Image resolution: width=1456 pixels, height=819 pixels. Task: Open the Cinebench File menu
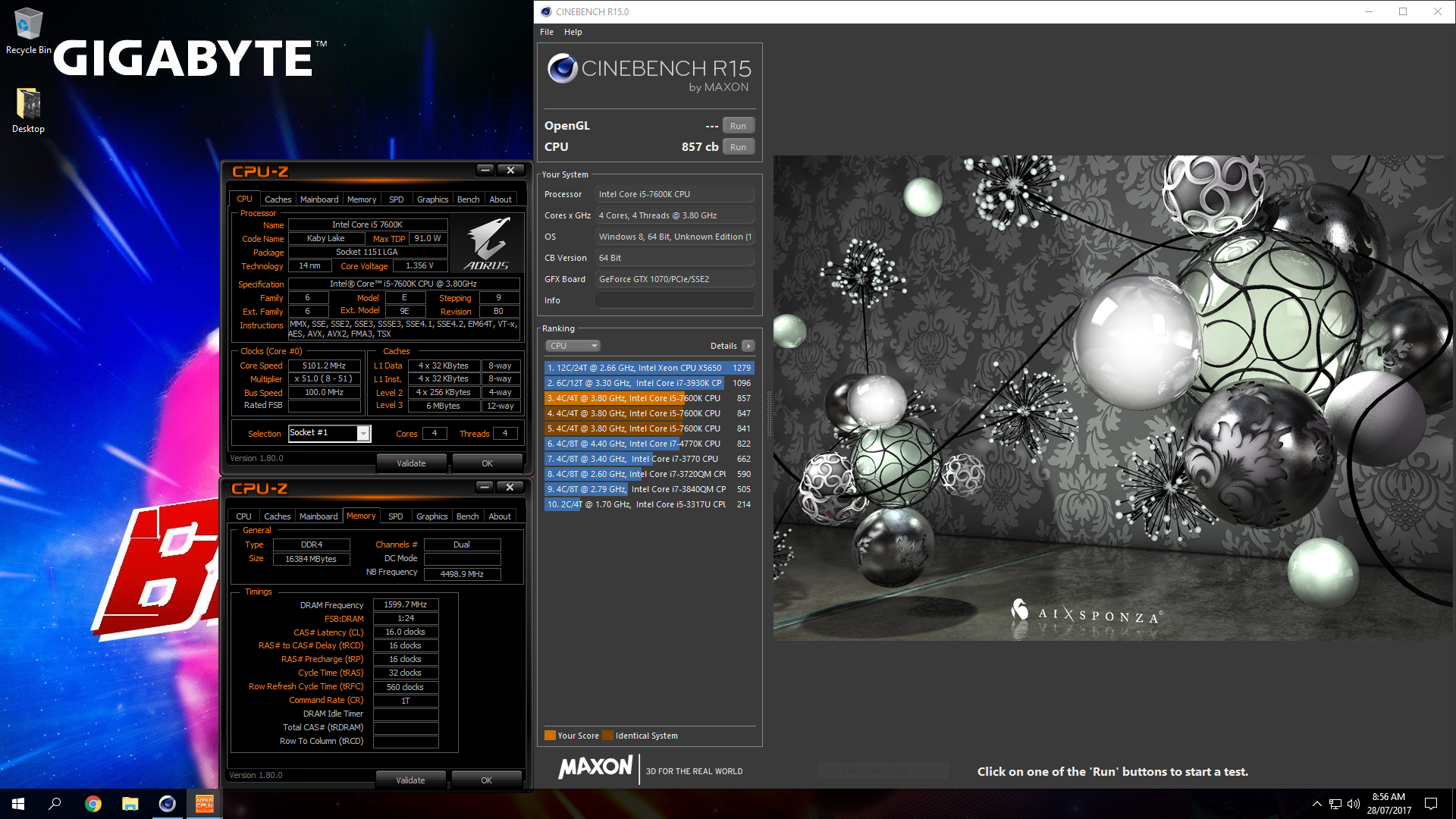547,32
